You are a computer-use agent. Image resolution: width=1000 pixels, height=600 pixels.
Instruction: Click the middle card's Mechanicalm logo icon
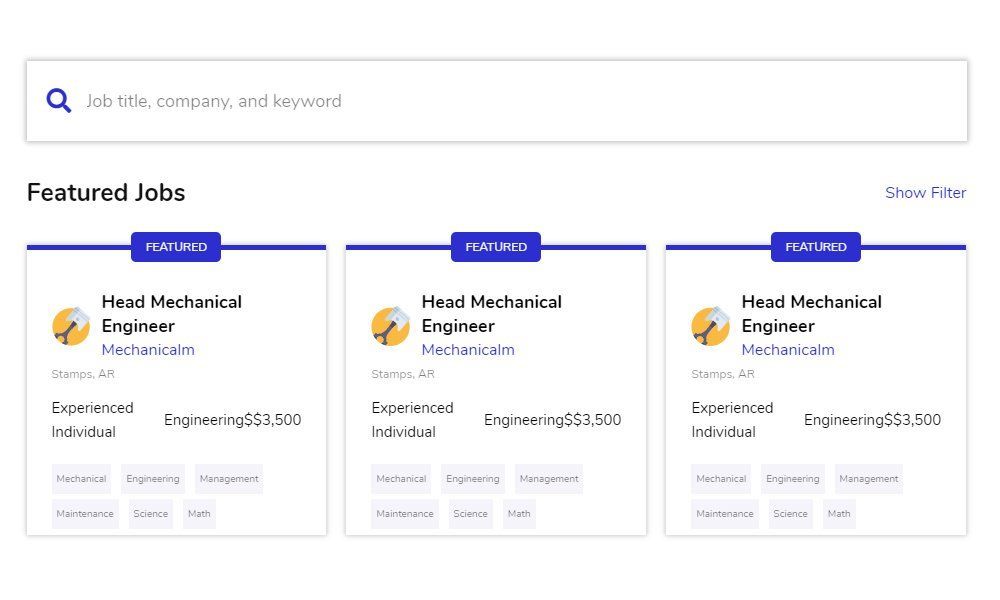[x=391, y=326]
